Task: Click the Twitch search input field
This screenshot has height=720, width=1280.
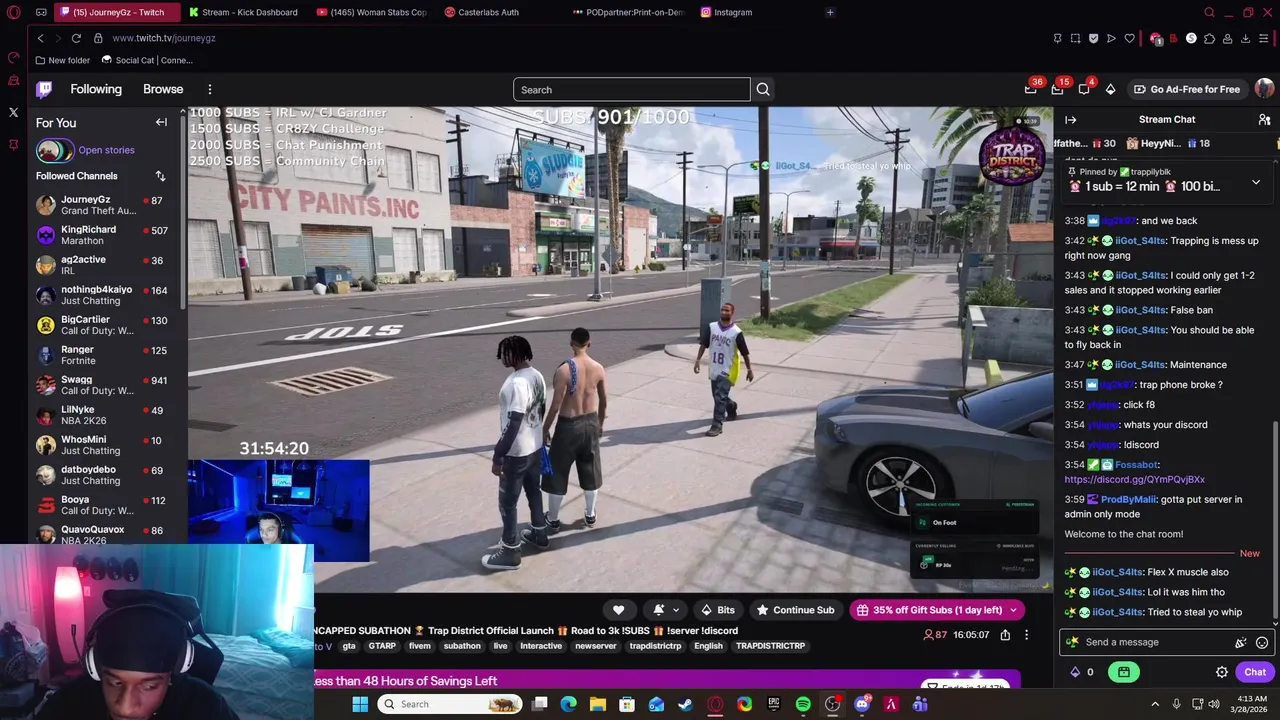Action: pos(632,89)
